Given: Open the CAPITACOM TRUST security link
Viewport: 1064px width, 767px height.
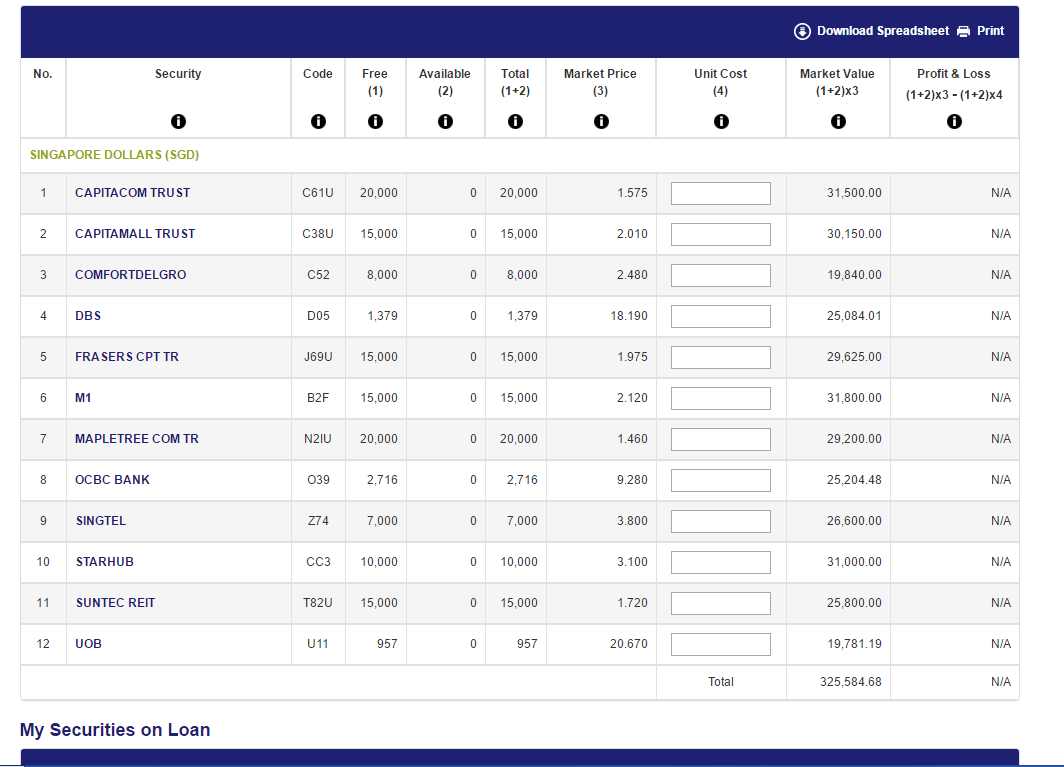Looking at the screenshot, I should click(132, 193).
